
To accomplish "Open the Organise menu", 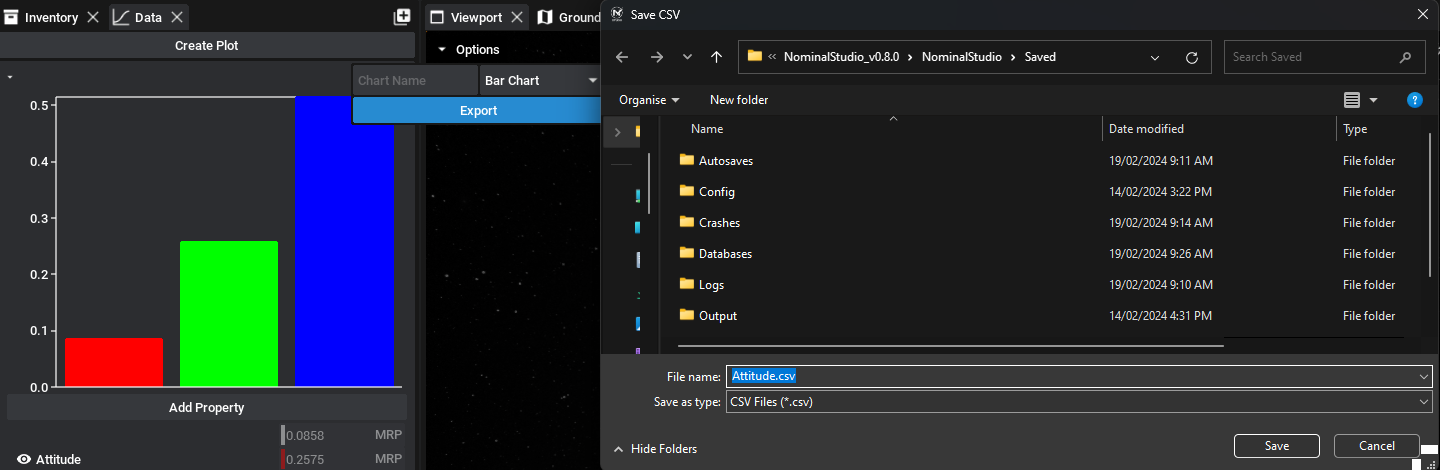I will (649, 100).
